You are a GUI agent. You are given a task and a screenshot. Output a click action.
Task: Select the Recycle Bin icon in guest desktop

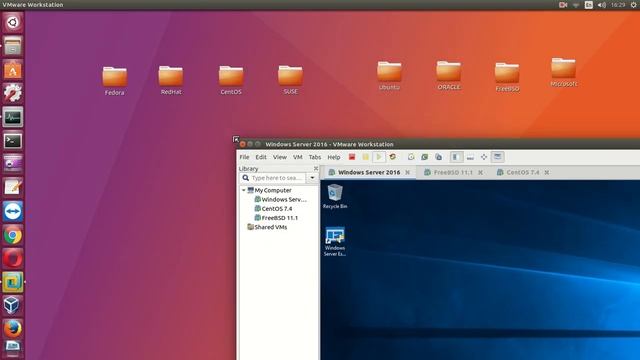coord(335,196)
